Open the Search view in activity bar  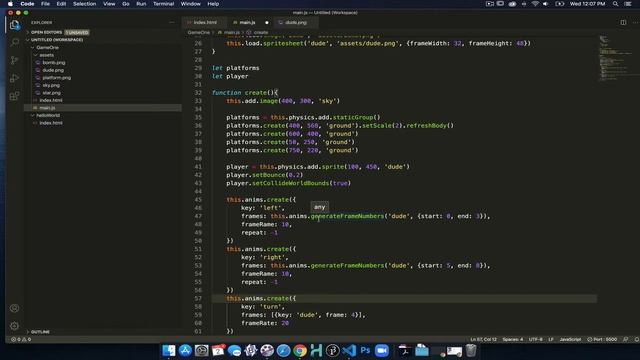pyautogui.click(x=15, y=42)
